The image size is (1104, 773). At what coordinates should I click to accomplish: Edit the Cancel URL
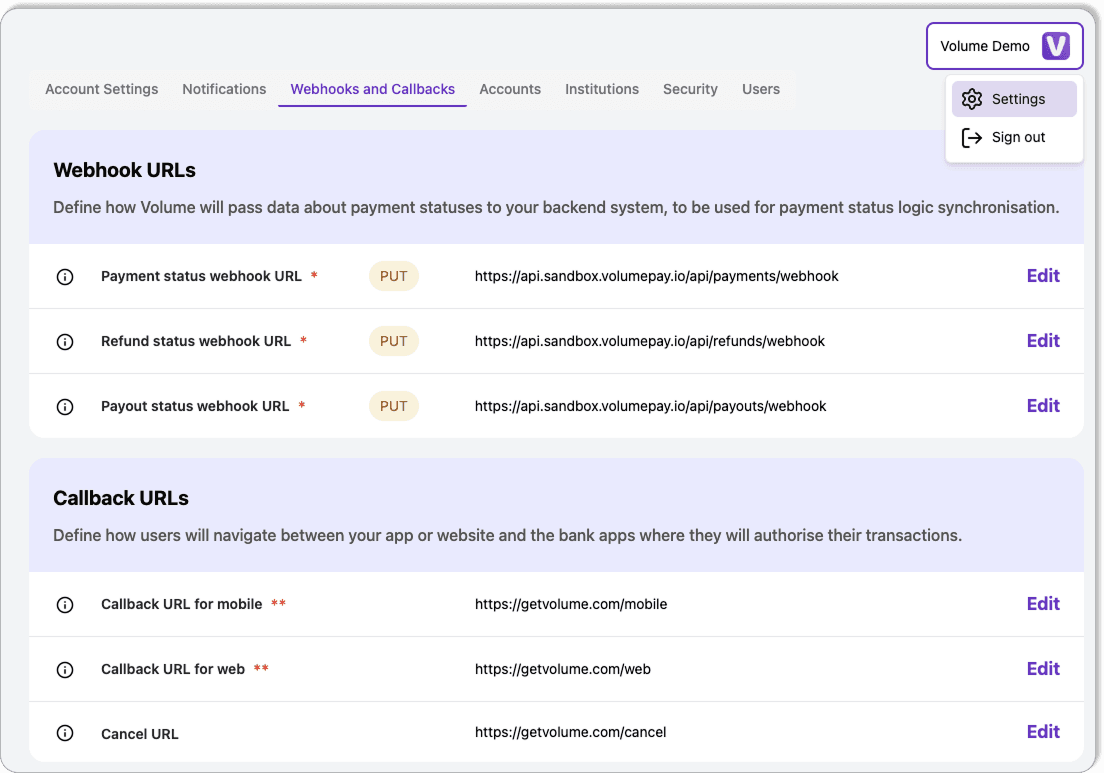click(x=1043, y=731)
